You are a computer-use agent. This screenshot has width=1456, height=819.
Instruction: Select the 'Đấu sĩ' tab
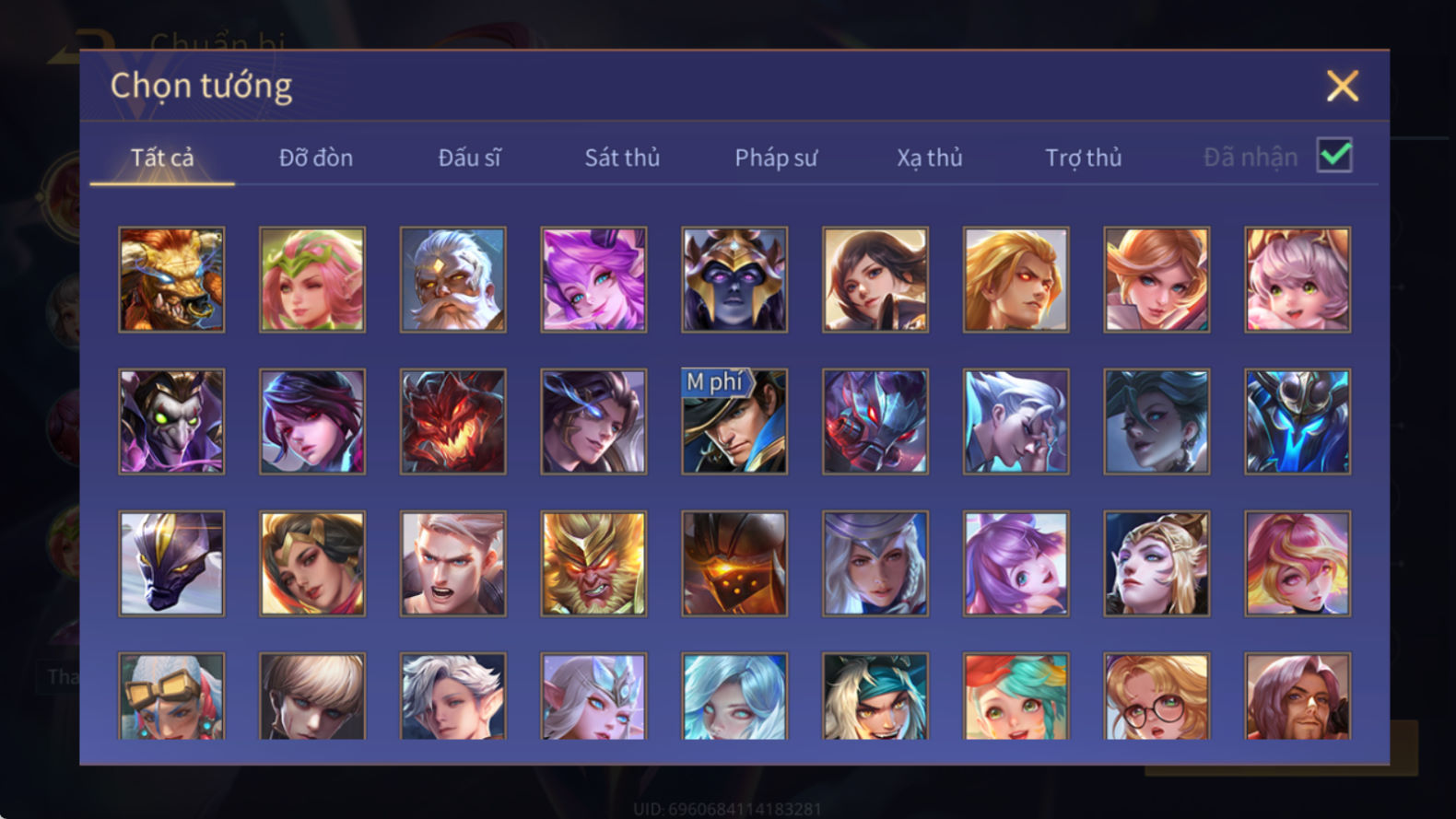coord(469,158)
